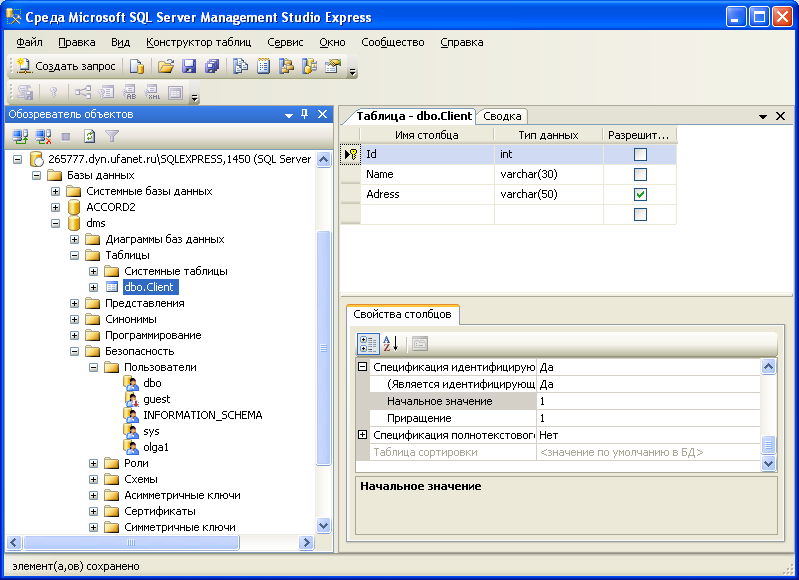Screen dimensions: 799x580
Task: Click the Filter funnel icon in Object Explorer
Action: click(x=112, y=136)
